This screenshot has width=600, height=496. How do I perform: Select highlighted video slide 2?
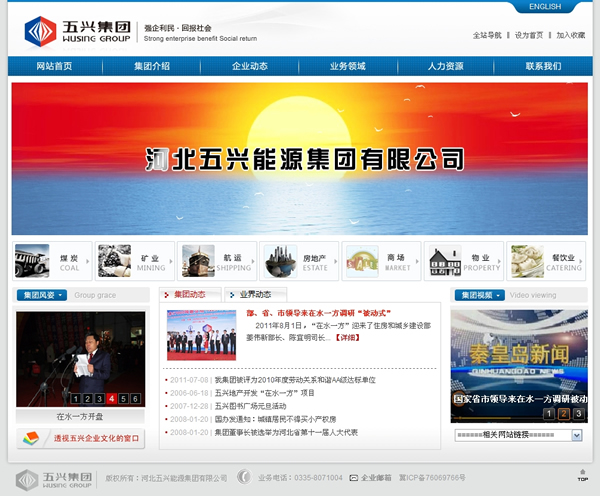coord(564,414)
